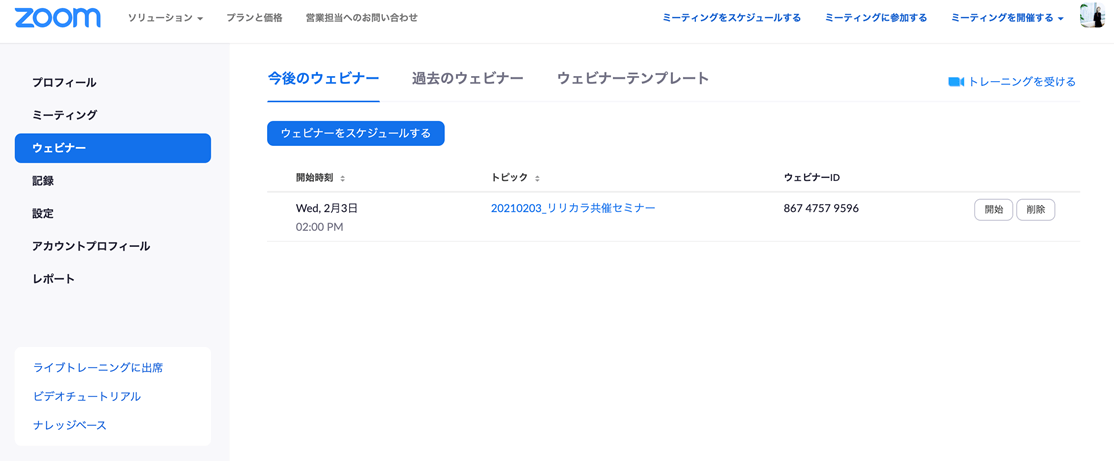
Task: Sort by 開始時刻 column arrows
Action: coord(343,179)
